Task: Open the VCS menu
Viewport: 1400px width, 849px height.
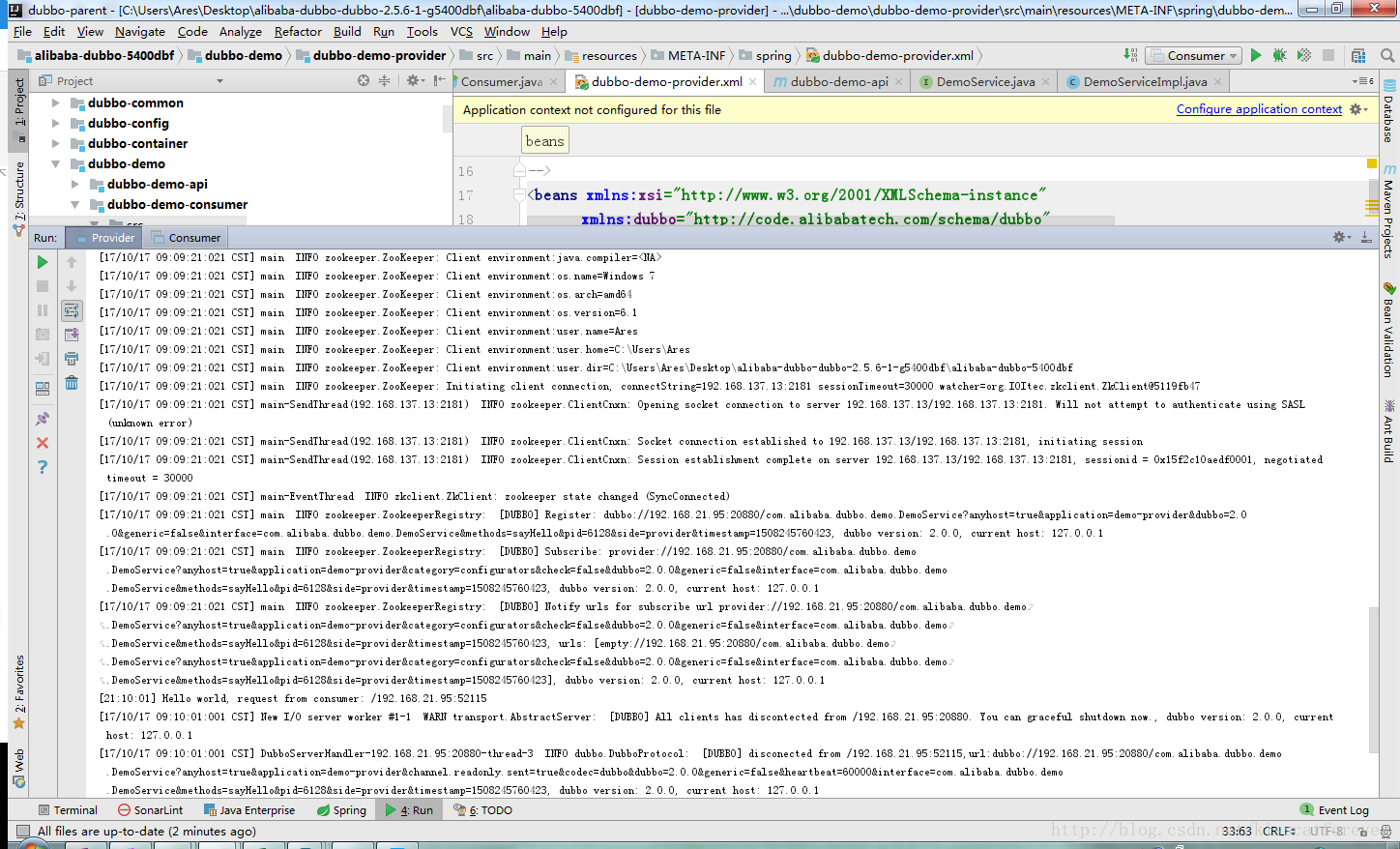Action: pyautogui.click(x=461, y=31)
